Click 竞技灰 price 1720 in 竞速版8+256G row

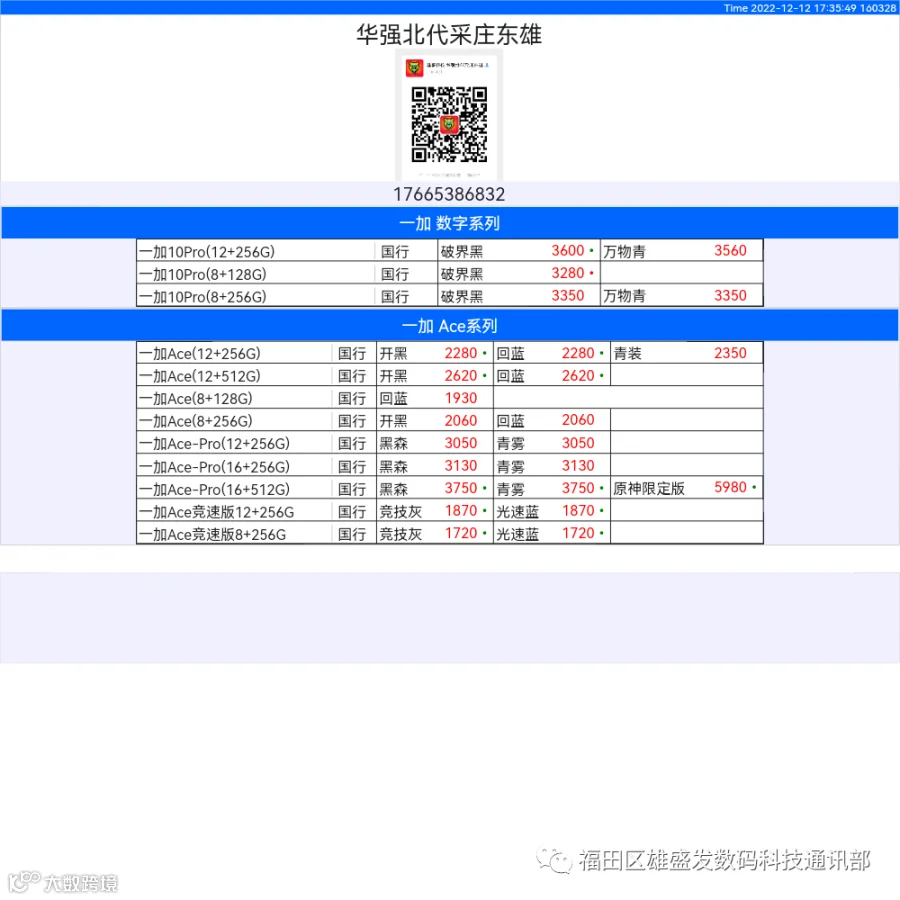[x=461, y=533]
